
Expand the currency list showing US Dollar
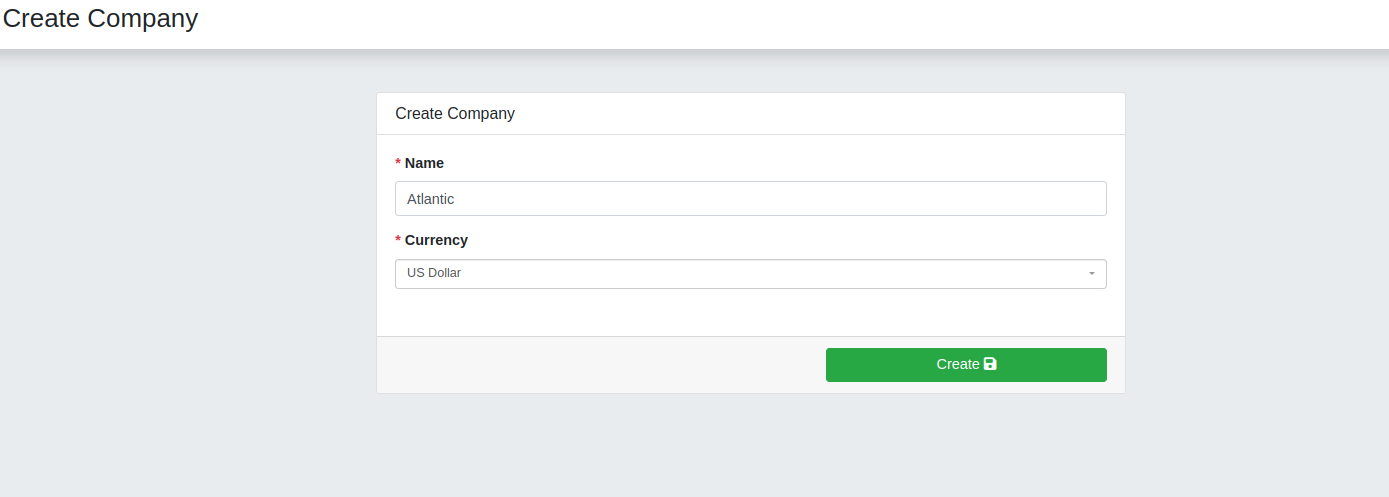pyautogui.click(x=751, y=274)
